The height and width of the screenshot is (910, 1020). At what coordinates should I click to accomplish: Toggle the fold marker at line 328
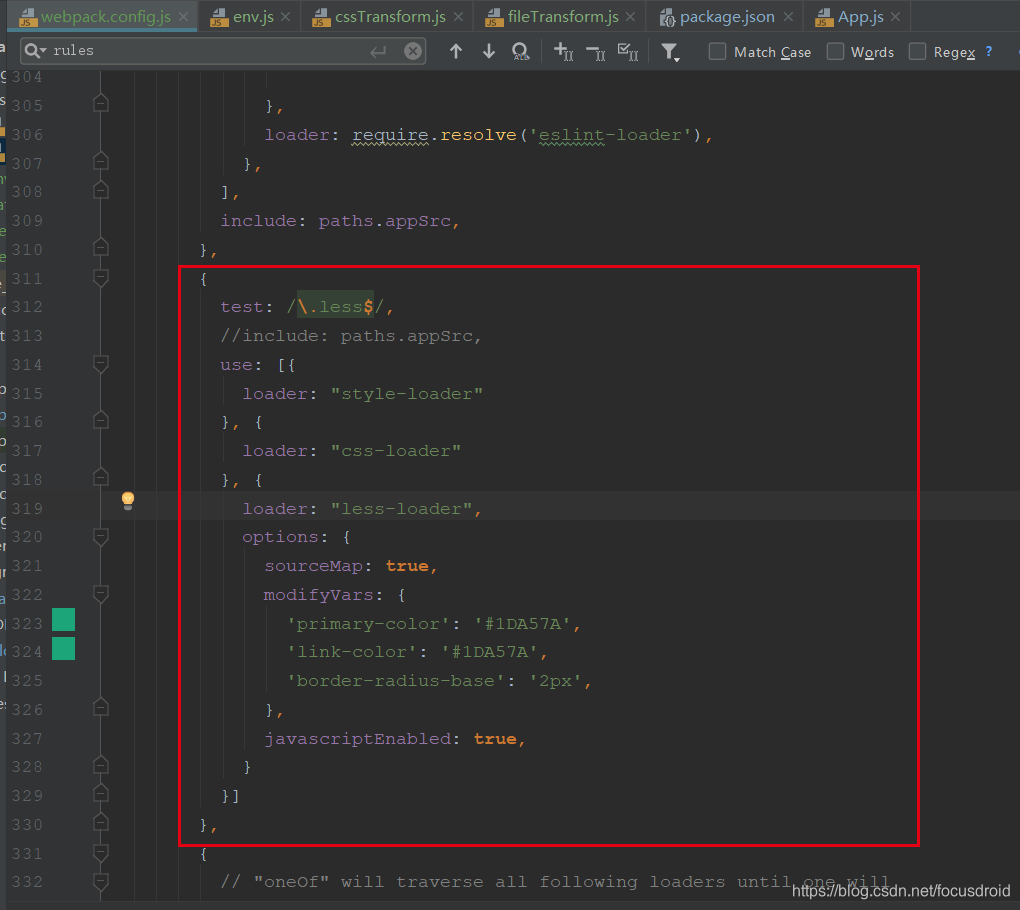[x=101, y=765]
